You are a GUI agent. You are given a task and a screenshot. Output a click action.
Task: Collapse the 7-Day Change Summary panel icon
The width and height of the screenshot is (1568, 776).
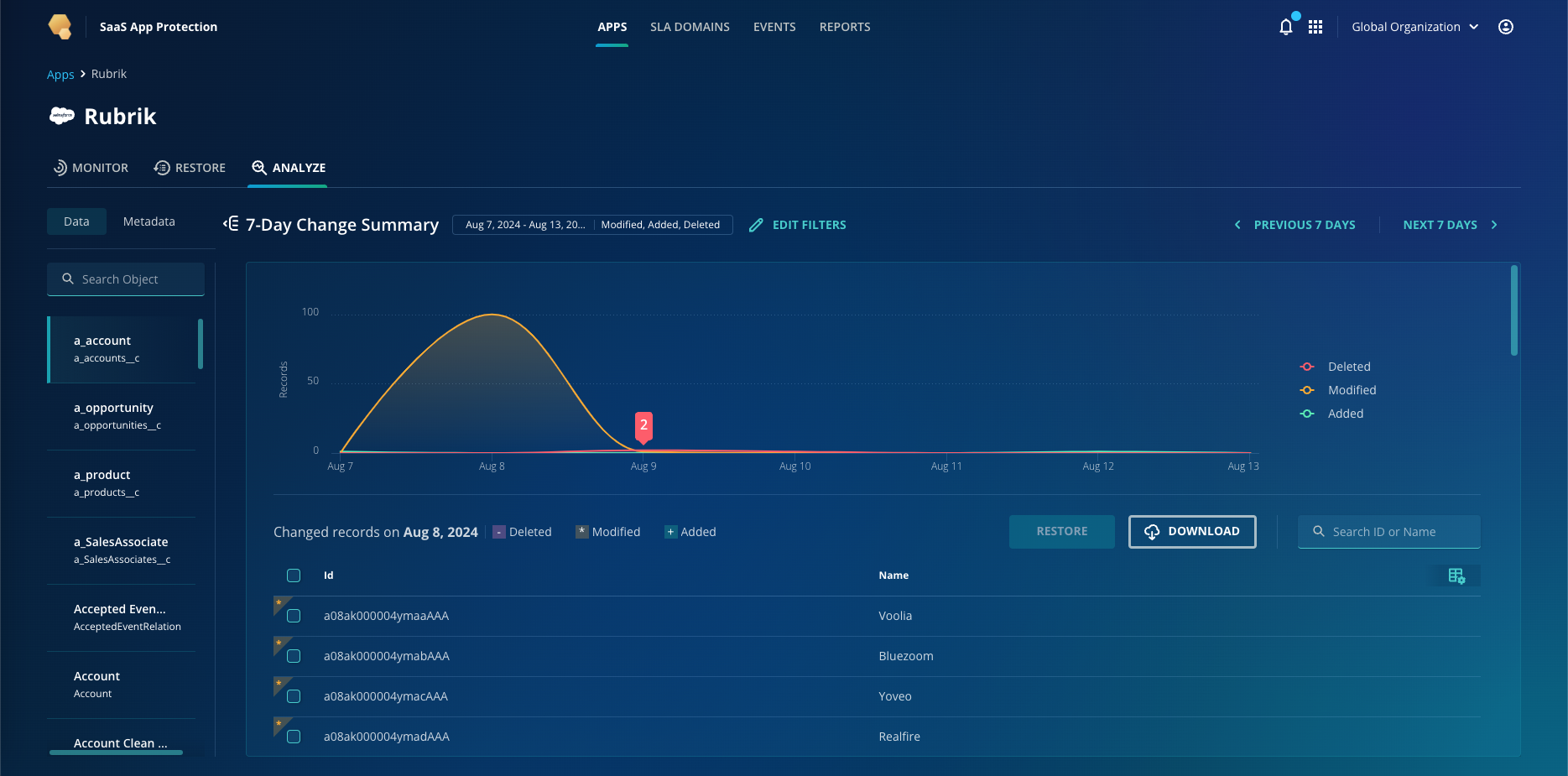pyautogui.click(x=231, y=223)
